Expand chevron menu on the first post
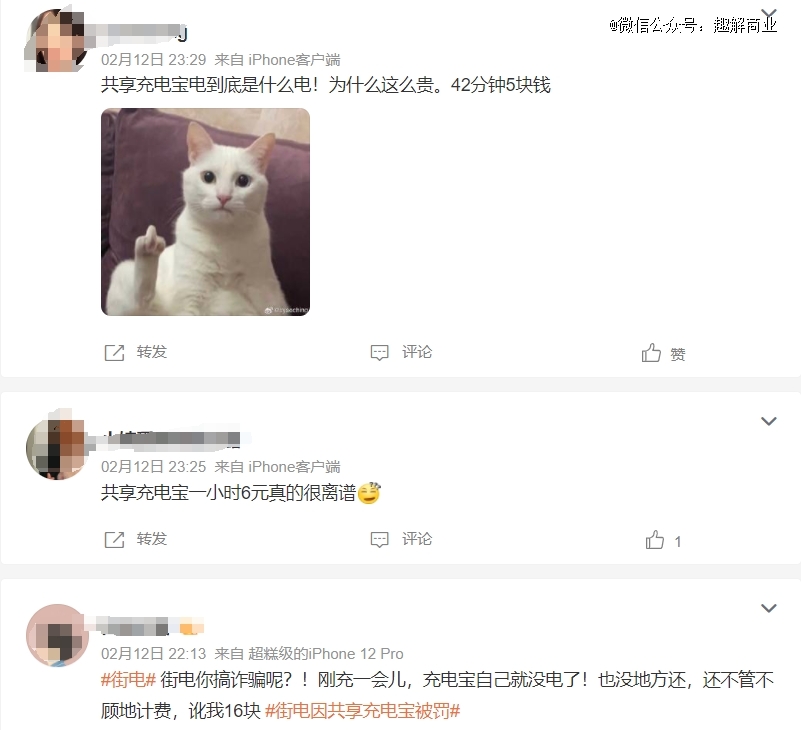This screenshot has width=801, height=730. pos(769,14)
